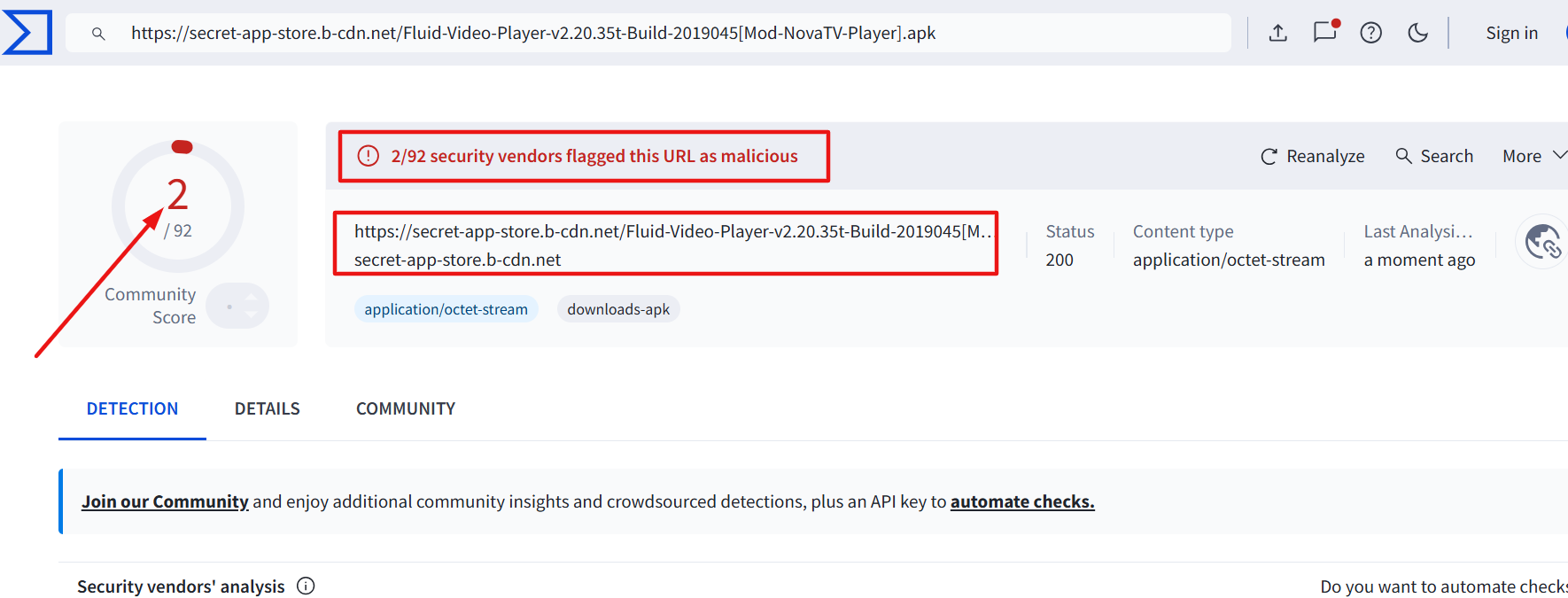Click the Reanalyze button

(1313, 156)
